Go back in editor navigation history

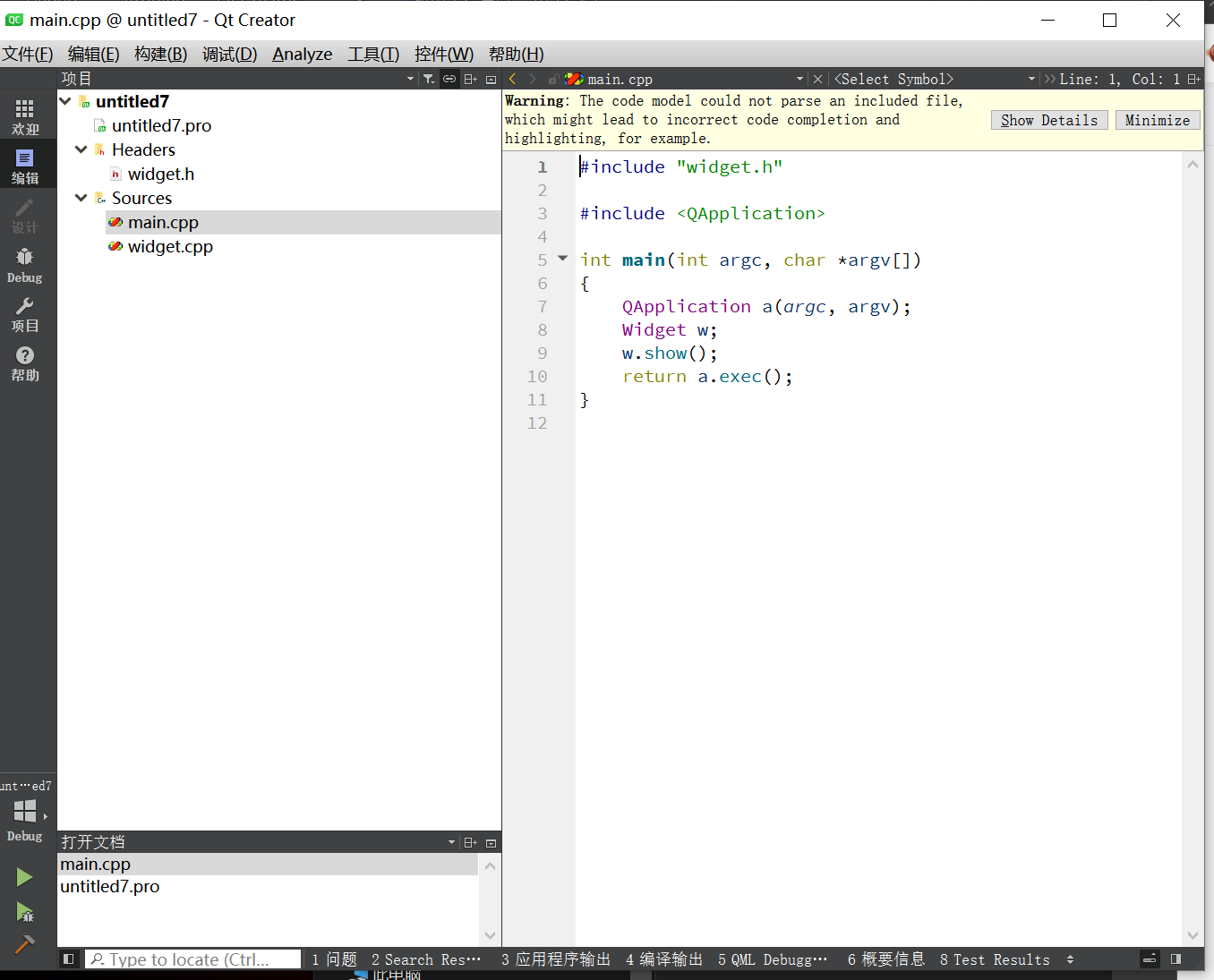[513, 79]
